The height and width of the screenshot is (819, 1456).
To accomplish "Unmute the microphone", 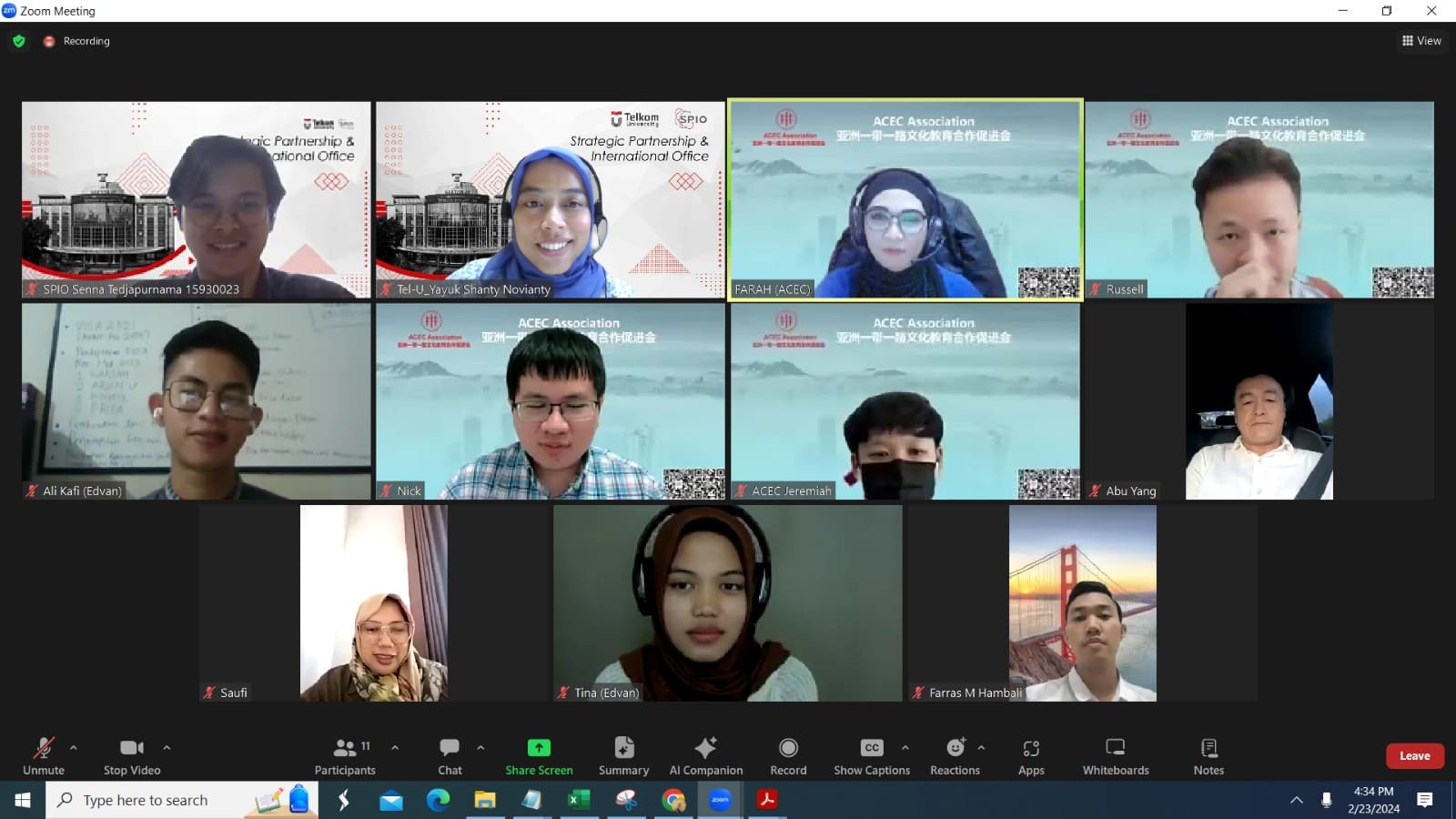I will coord(44,756).
